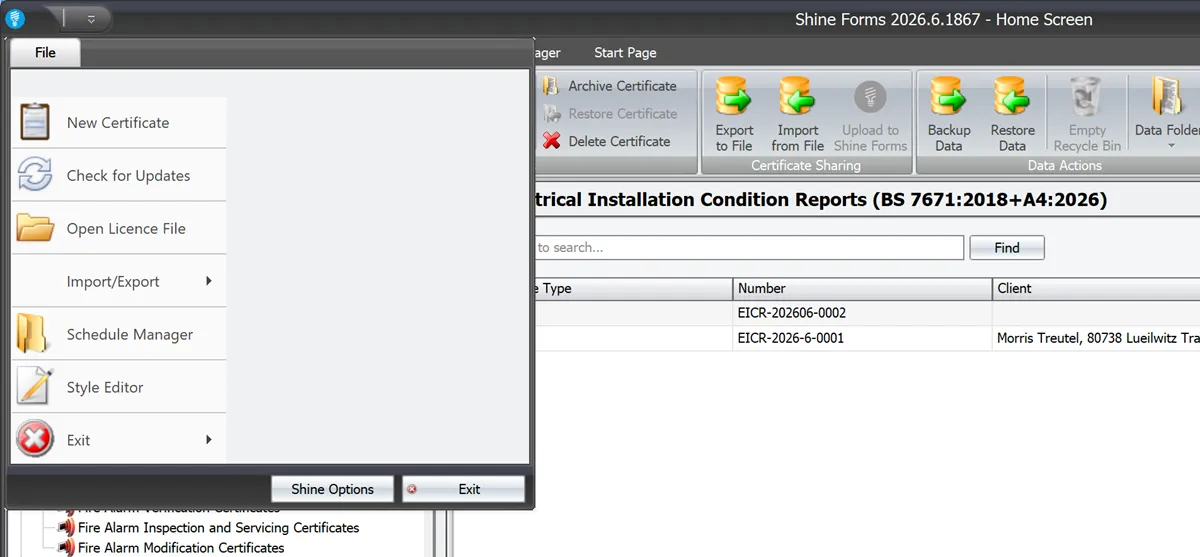Screen dimensions: 1200x557
Task: Choose Open Licence File menu entry
Action: [119, 228]
